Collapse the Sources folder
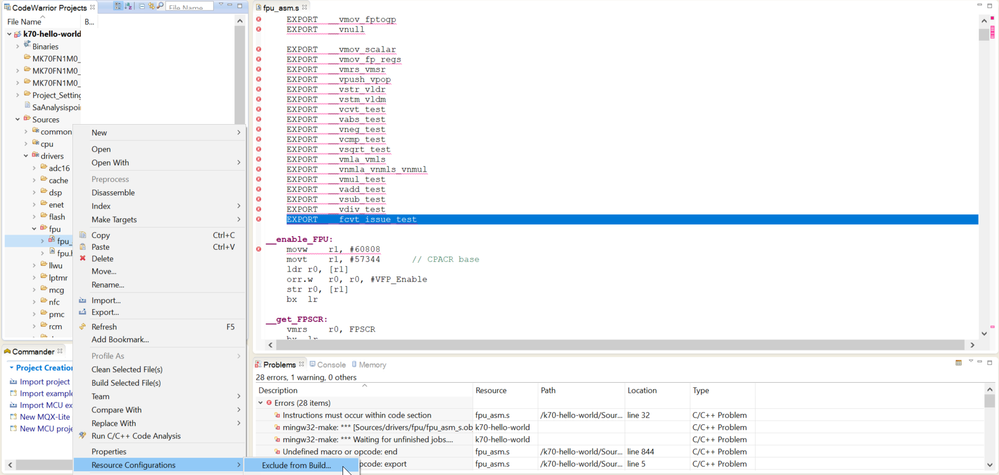The height and width of the screenshot is (475, 999). point(17,120)
